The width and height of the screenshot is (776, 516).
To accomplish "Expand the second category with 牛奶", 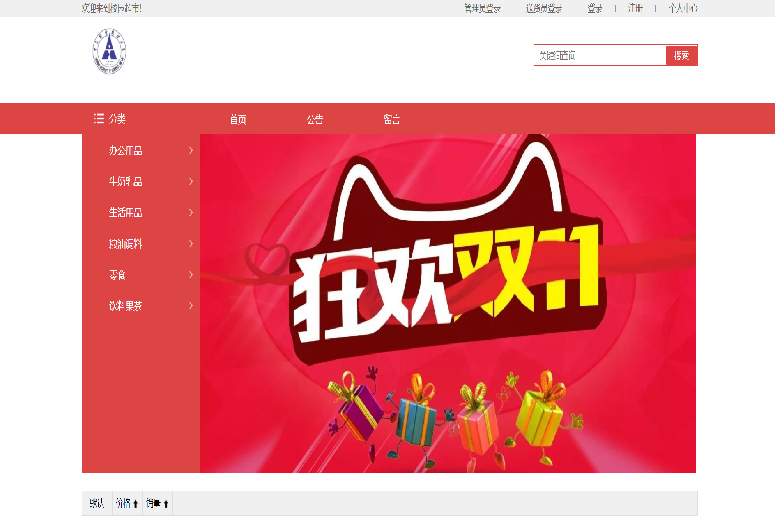I will pyautogui.click(x=142, y=182).
